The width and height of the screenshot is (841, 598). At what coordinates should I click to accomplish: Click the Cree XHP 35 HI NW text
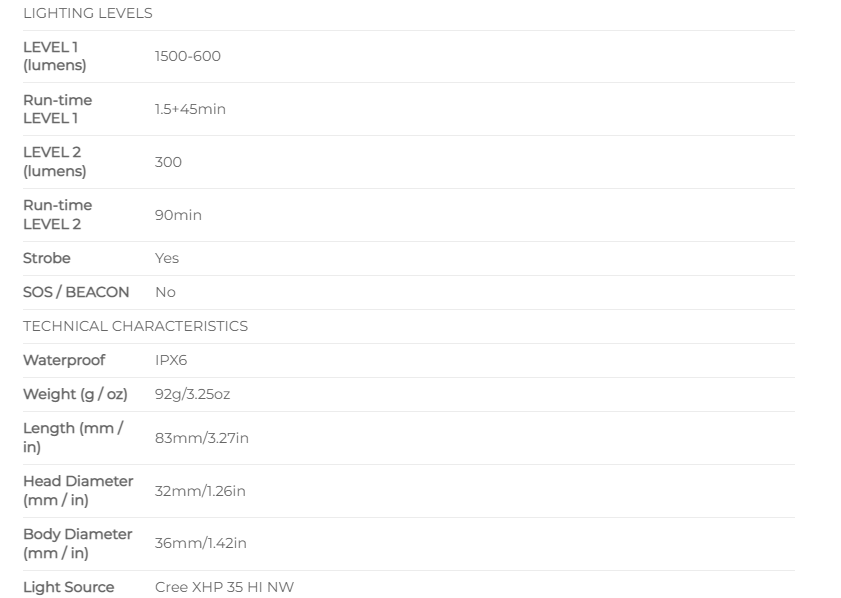pos(224,587)
